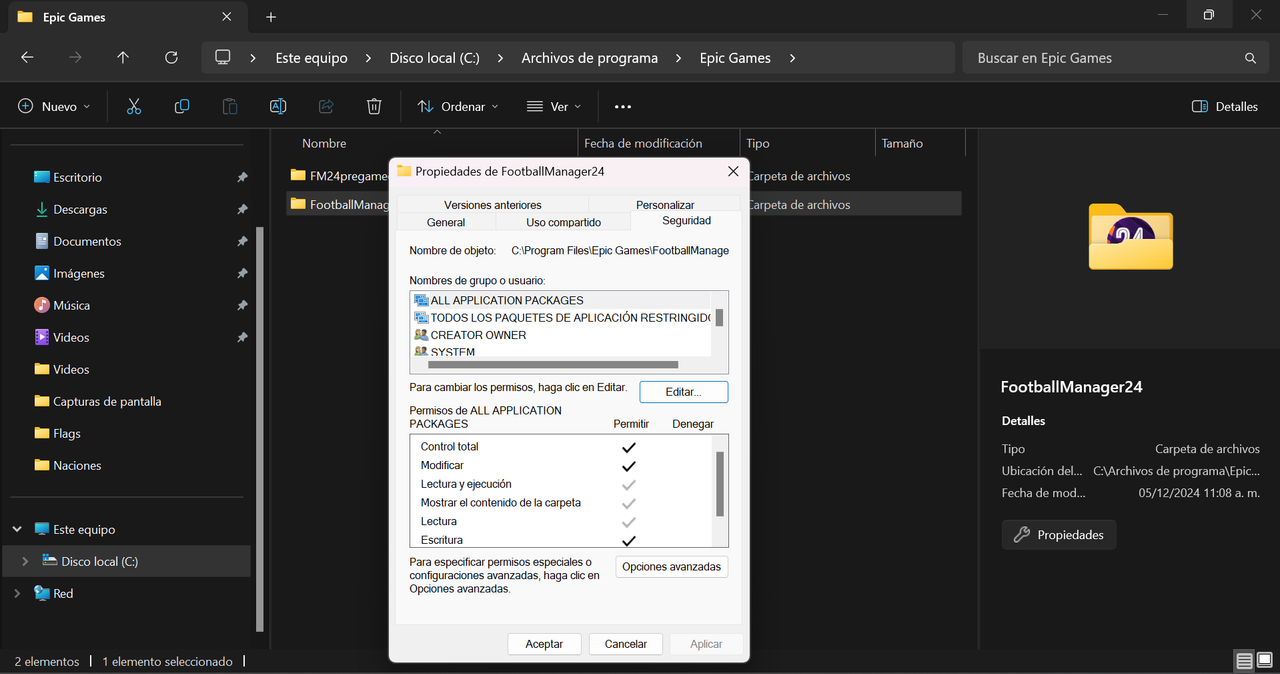Expand the chevron after Epic Games breadcrumb

click(792, 58)
